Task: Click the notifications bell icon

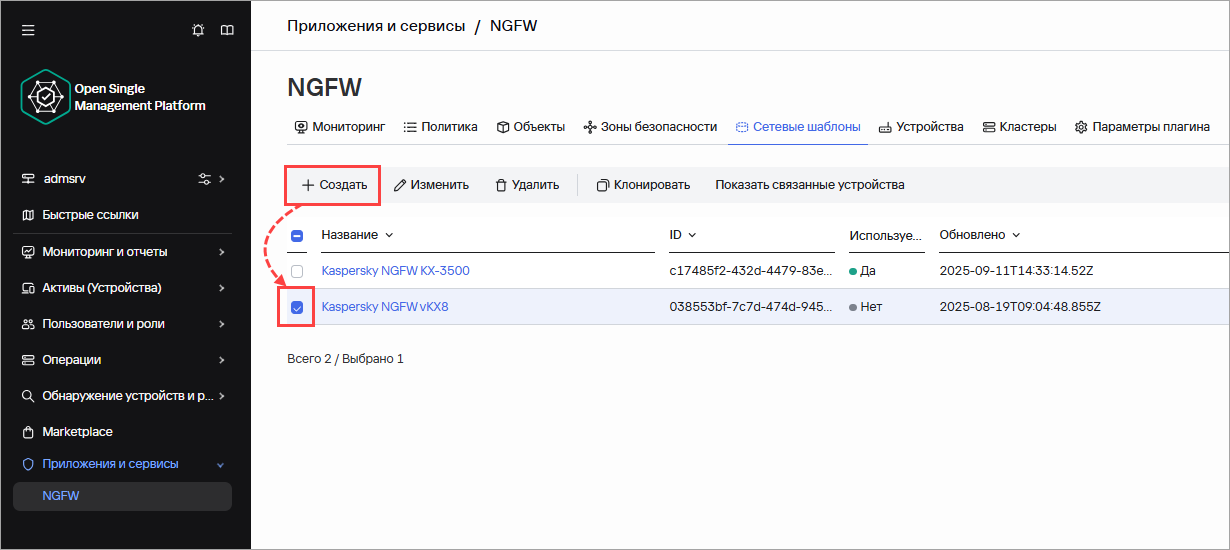Action: click(198, 30)
